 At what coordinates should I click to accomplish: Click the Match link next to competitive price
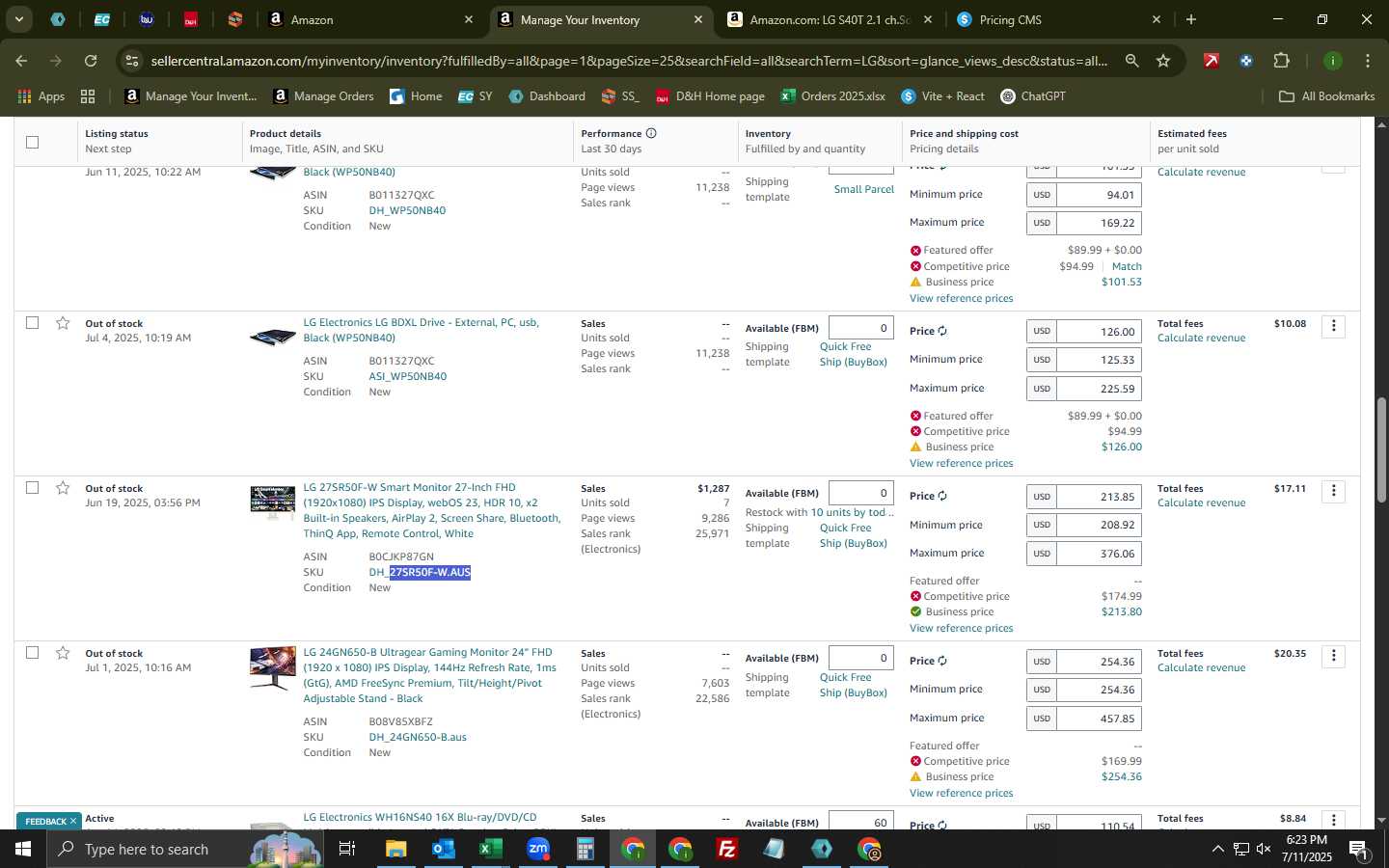pos(1127,266)
